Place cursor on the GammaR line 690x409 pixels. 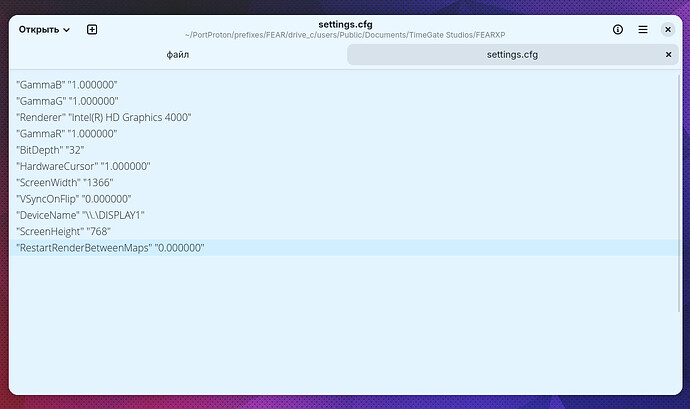tap(67, 133)
